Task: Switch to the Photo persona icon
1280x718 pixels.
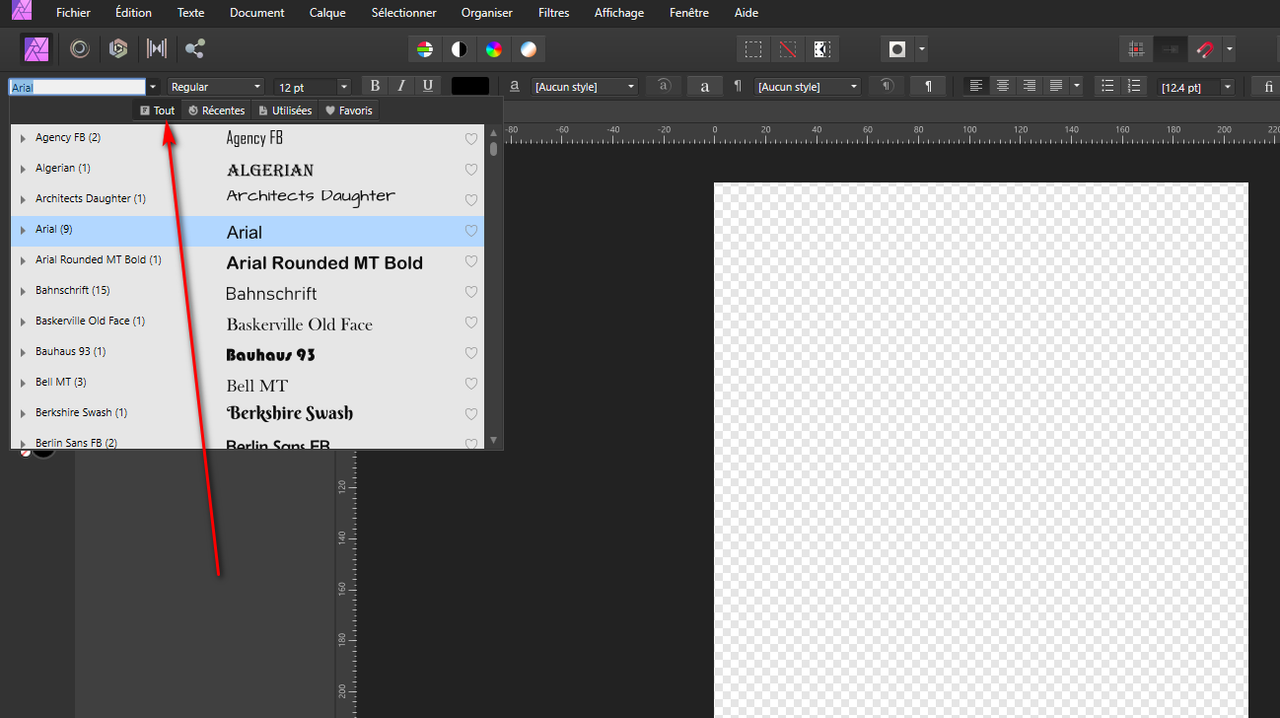Action: (x=36, y=49)
